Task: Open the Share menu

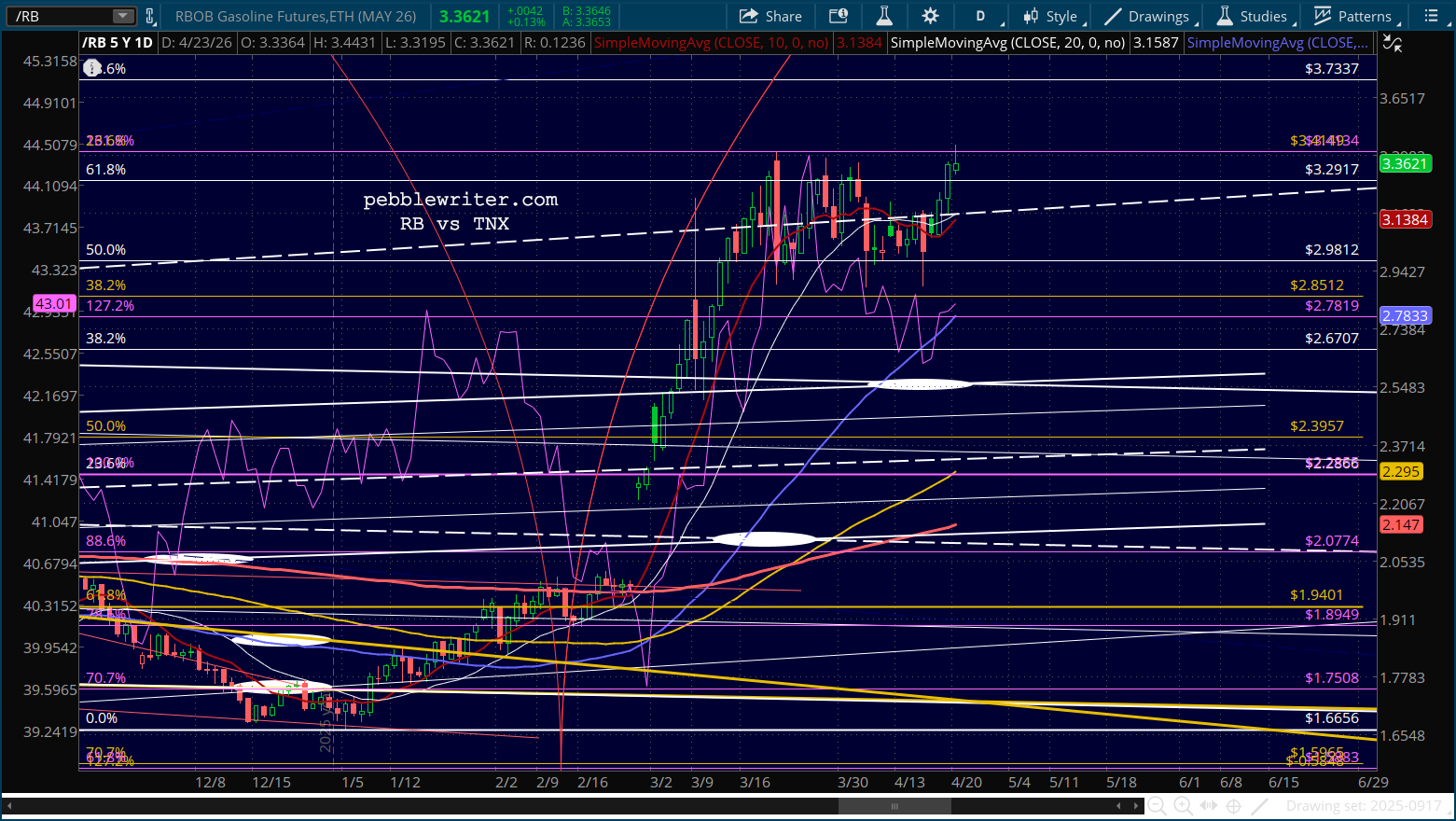Action: (770, 16)
